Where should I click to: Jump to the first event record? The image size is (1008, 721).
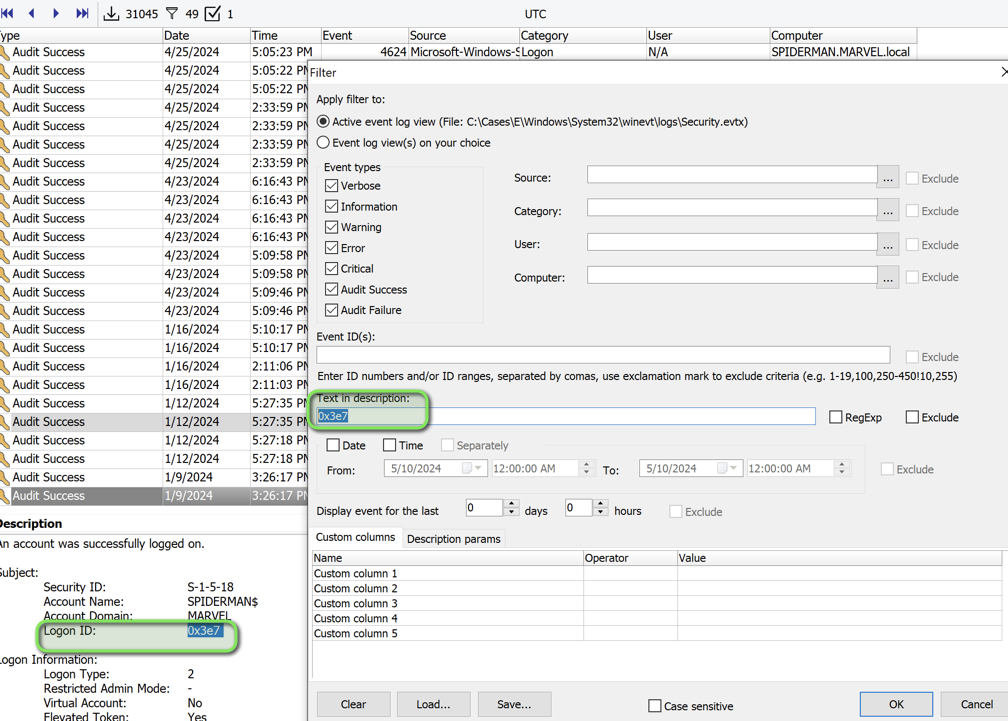click(x=10, y=14)
